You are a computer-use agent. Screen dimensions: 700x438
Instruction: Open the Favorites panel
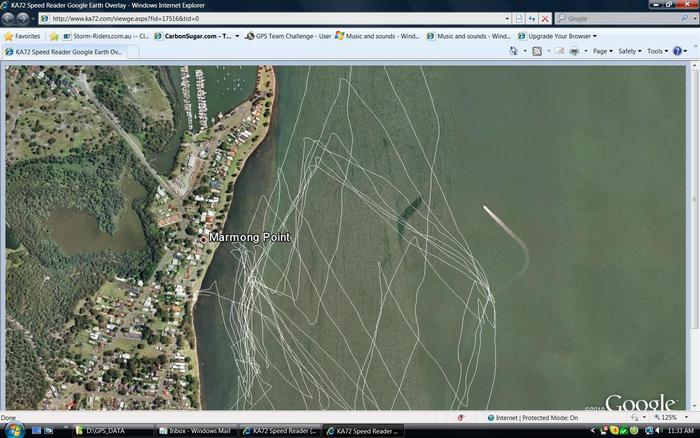click(x=22, y=36)
